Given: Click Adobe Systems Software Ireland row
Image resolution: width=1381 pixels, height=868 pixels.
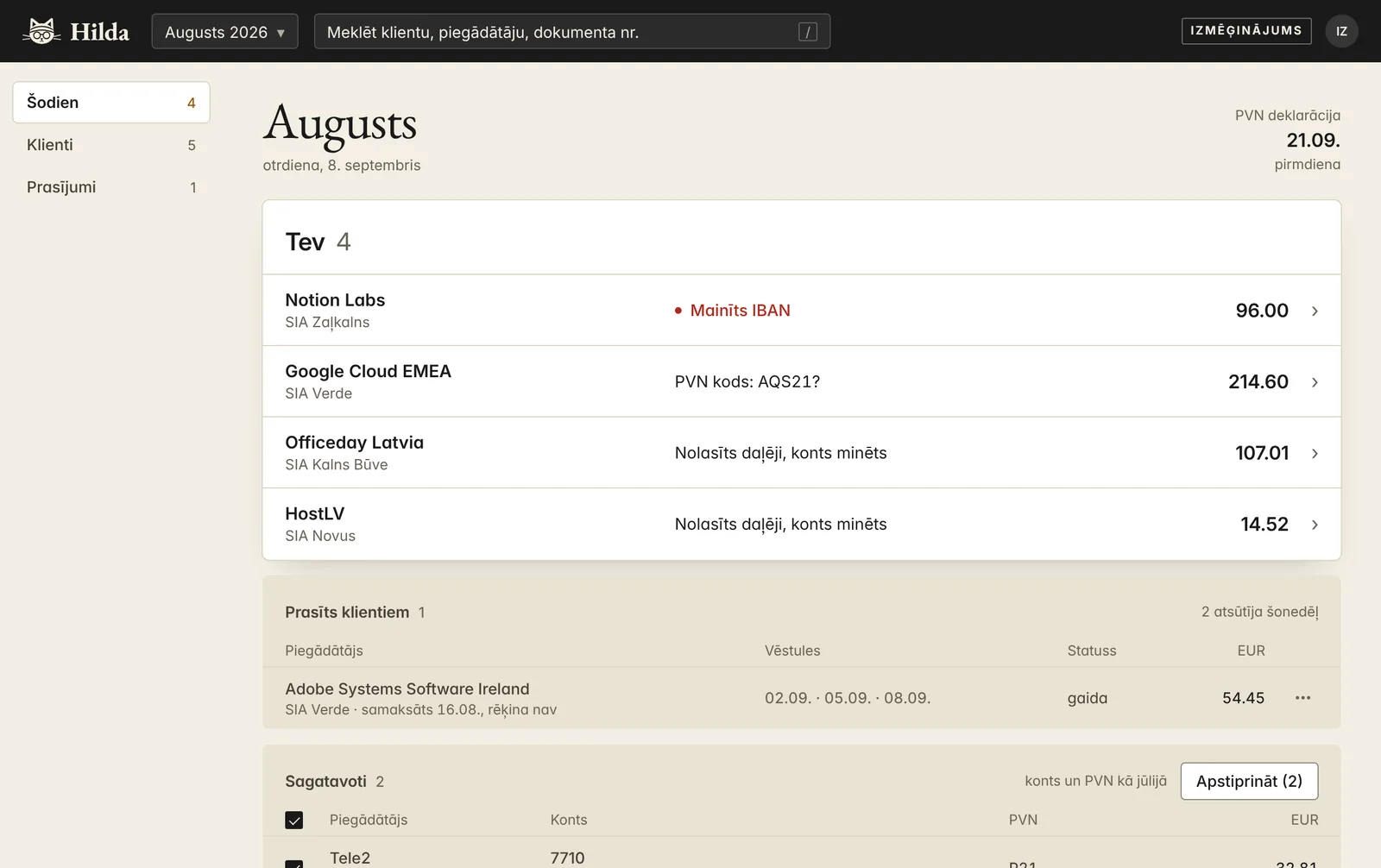Looking at the screenshot, I should (801, 698).
